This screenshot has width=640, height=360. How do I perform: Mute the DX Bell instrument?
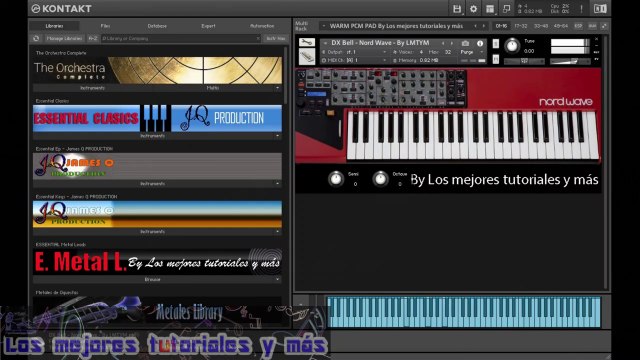[x=496, y=59]
